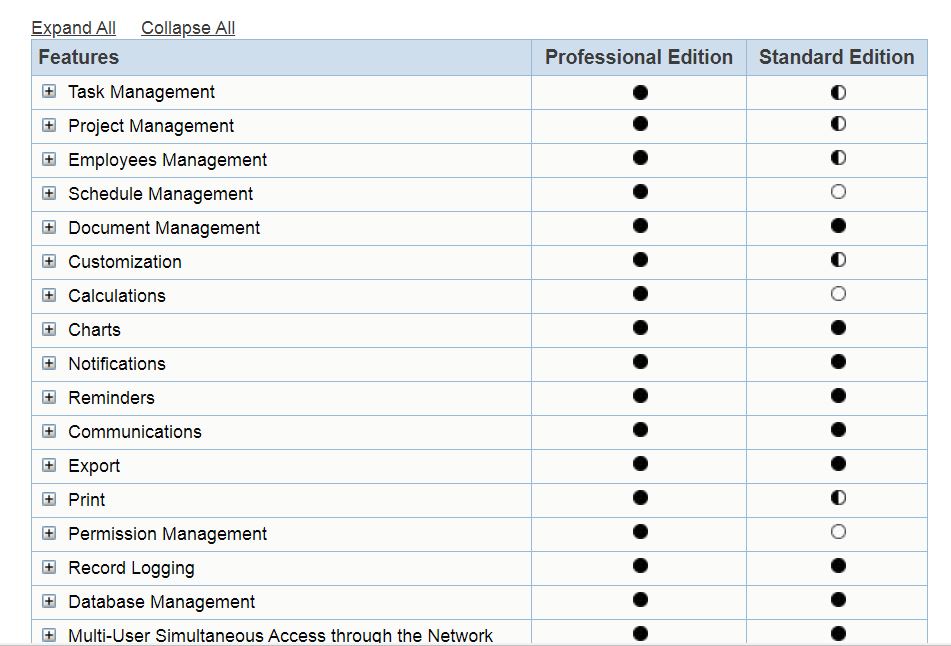Select the empty circle for Schedule Management Standard Edition
The image size is (951, 646).
point(836,193)
